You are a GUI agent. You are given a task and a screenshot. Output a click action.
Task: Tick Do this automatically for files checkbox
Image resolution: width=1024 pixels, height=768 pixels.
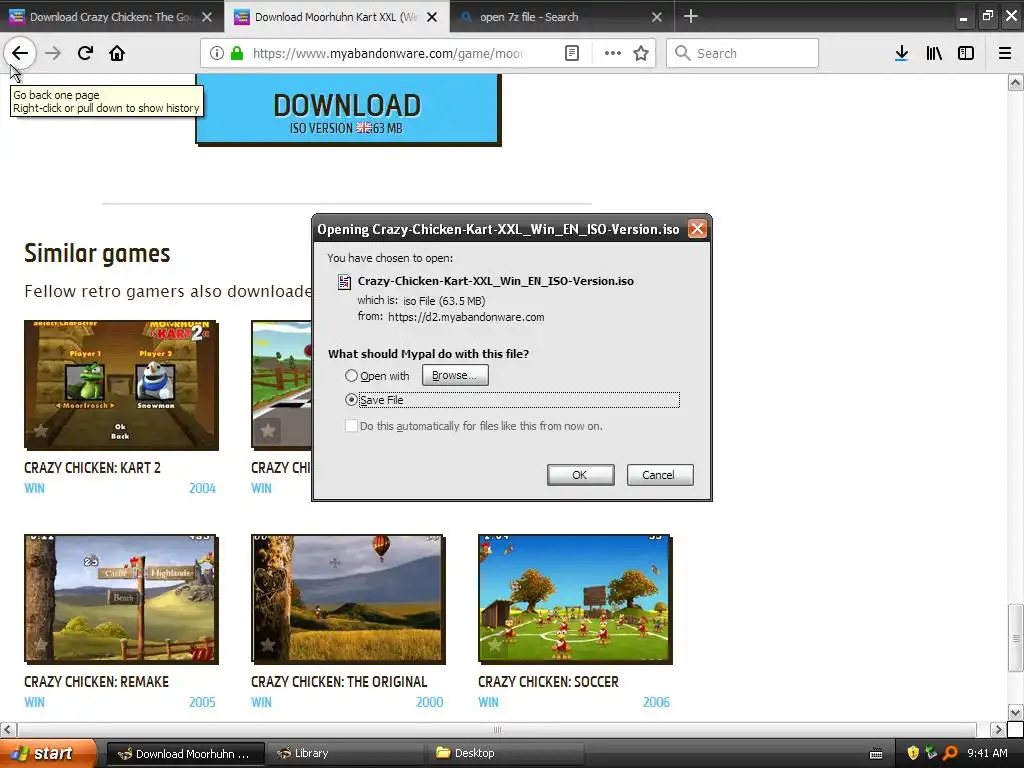point(351,426)
